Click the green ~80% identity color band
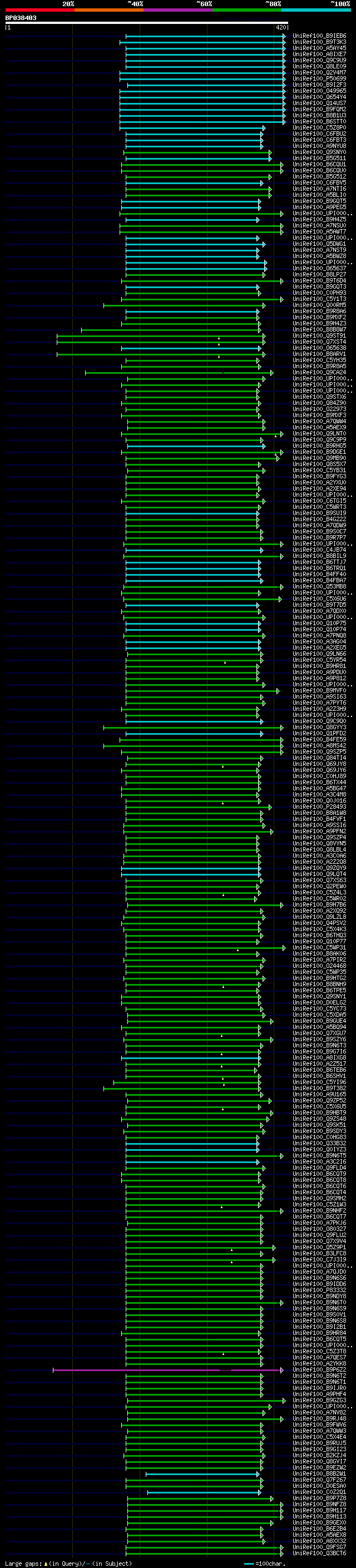The height and width of the screenshot is (1568, 356). tap(247, 10)
